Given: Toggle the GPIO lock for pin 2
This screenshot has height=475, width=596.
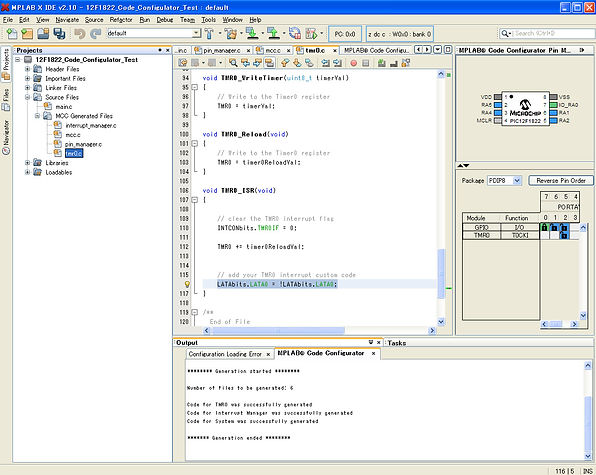Looking at the screenshot, I should coord(564,227).
